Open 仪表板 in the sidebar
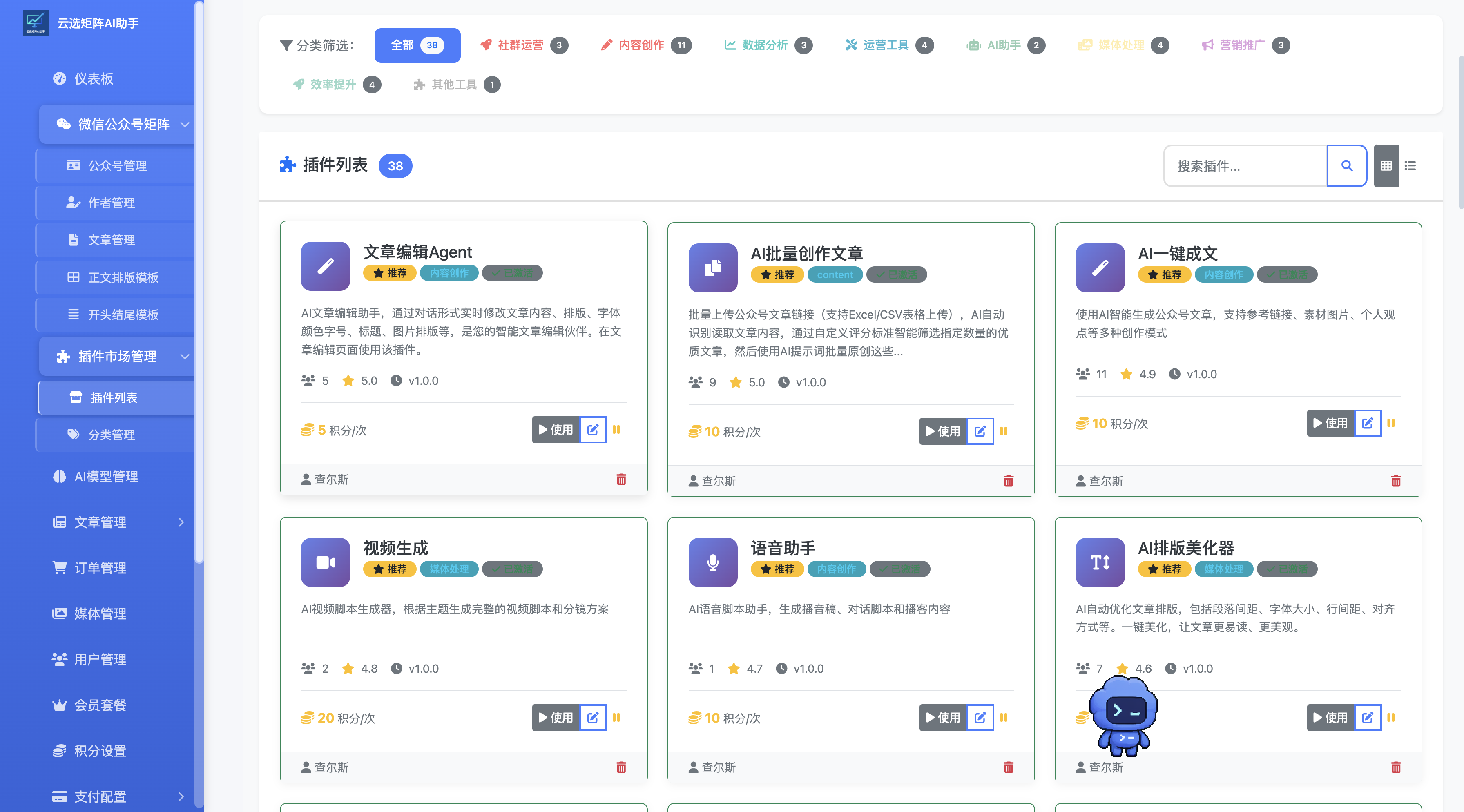Image resolution: width=1464 pixels, height=812 pixels. (116, 78)
